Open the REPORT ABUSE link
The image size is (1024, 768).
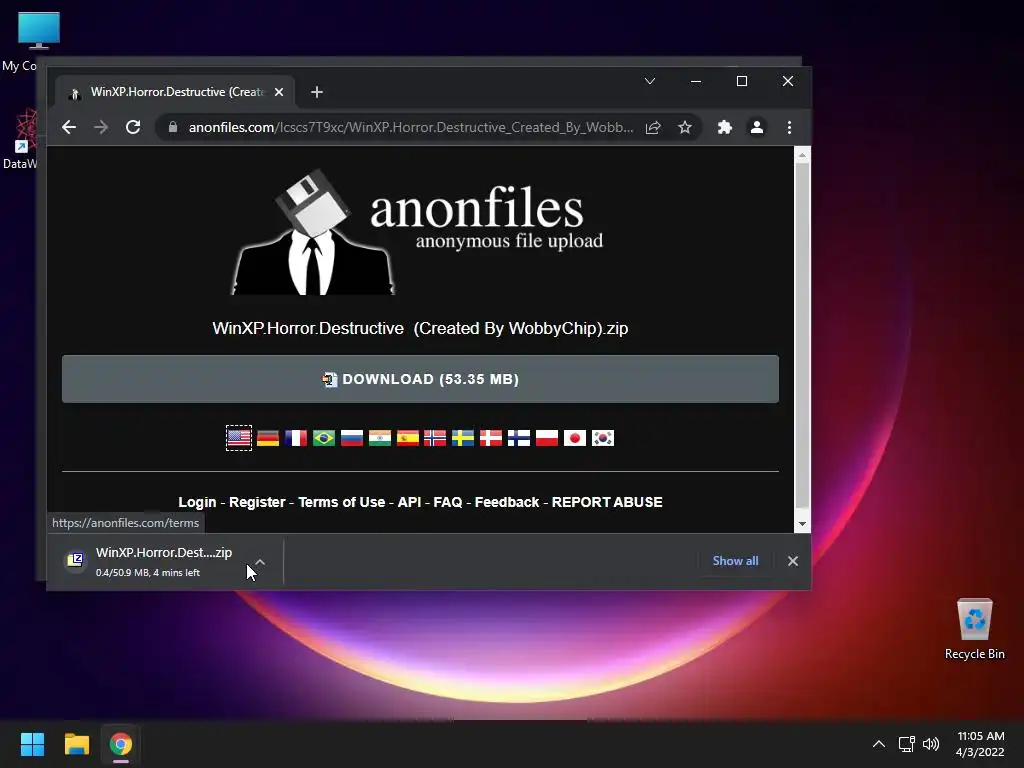point(607,502)
